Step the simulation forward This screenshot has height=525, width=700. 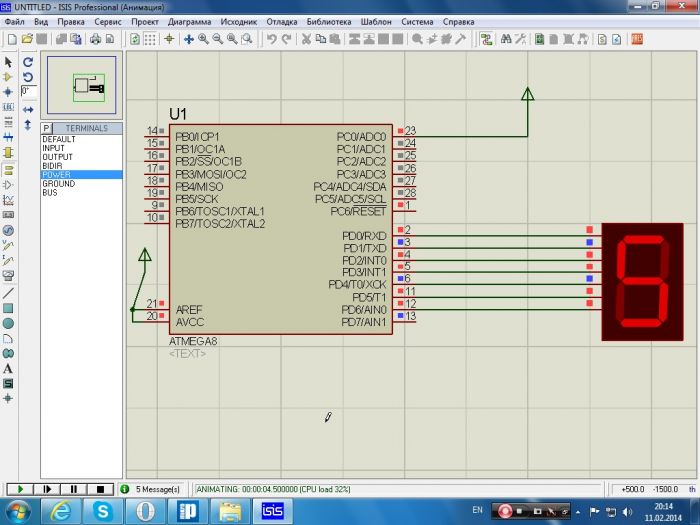(47, 489)
